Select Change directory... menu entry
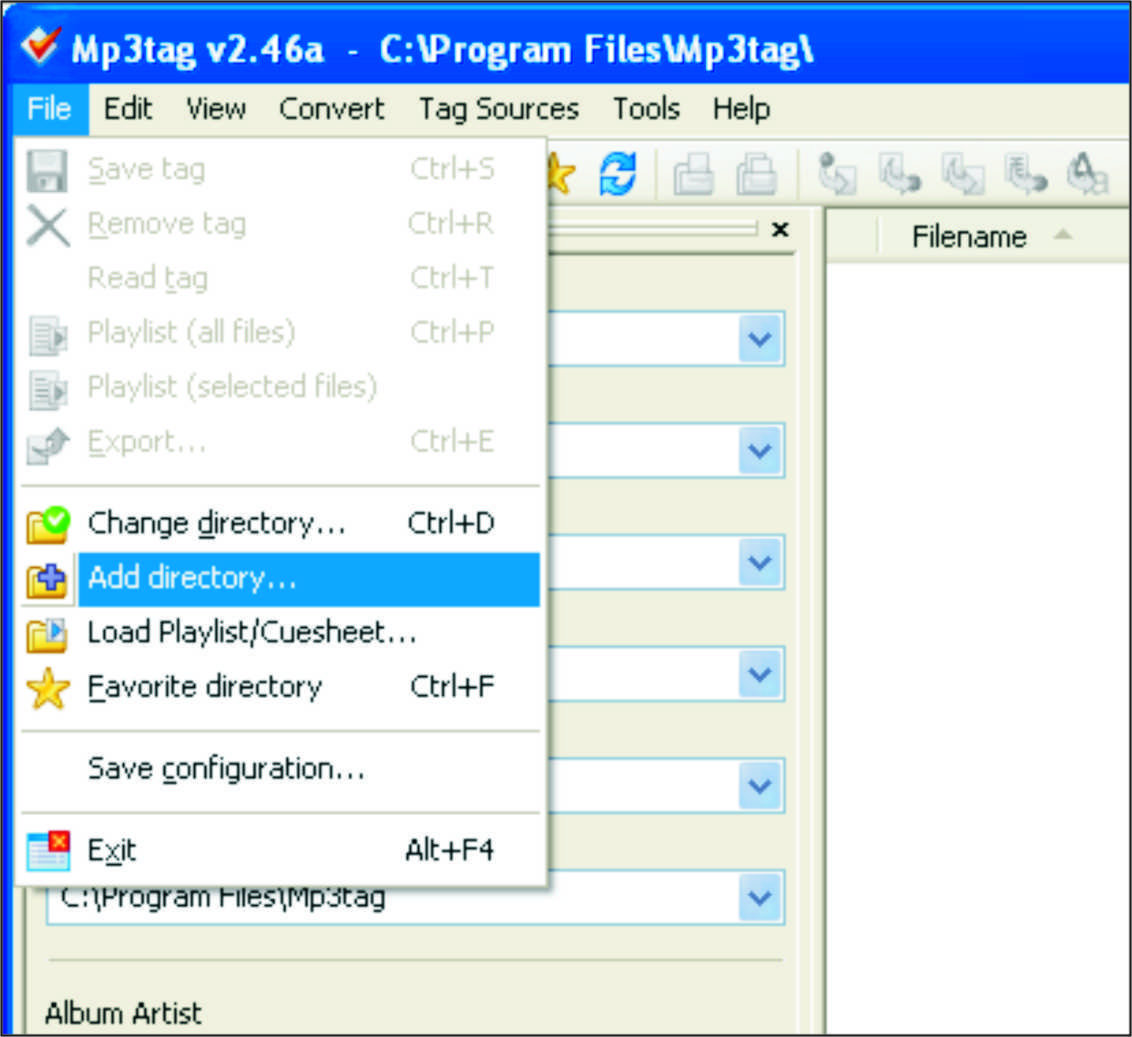1132x1037 pixels. point(281,524)
